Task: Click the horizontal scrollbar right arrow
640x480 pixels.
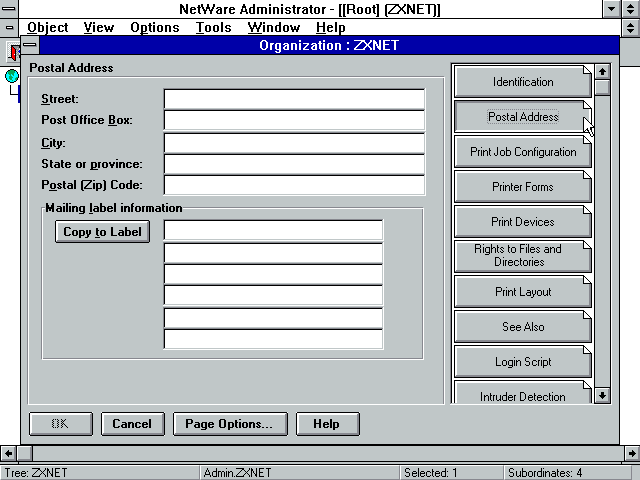Action: [x=632, y=453]
